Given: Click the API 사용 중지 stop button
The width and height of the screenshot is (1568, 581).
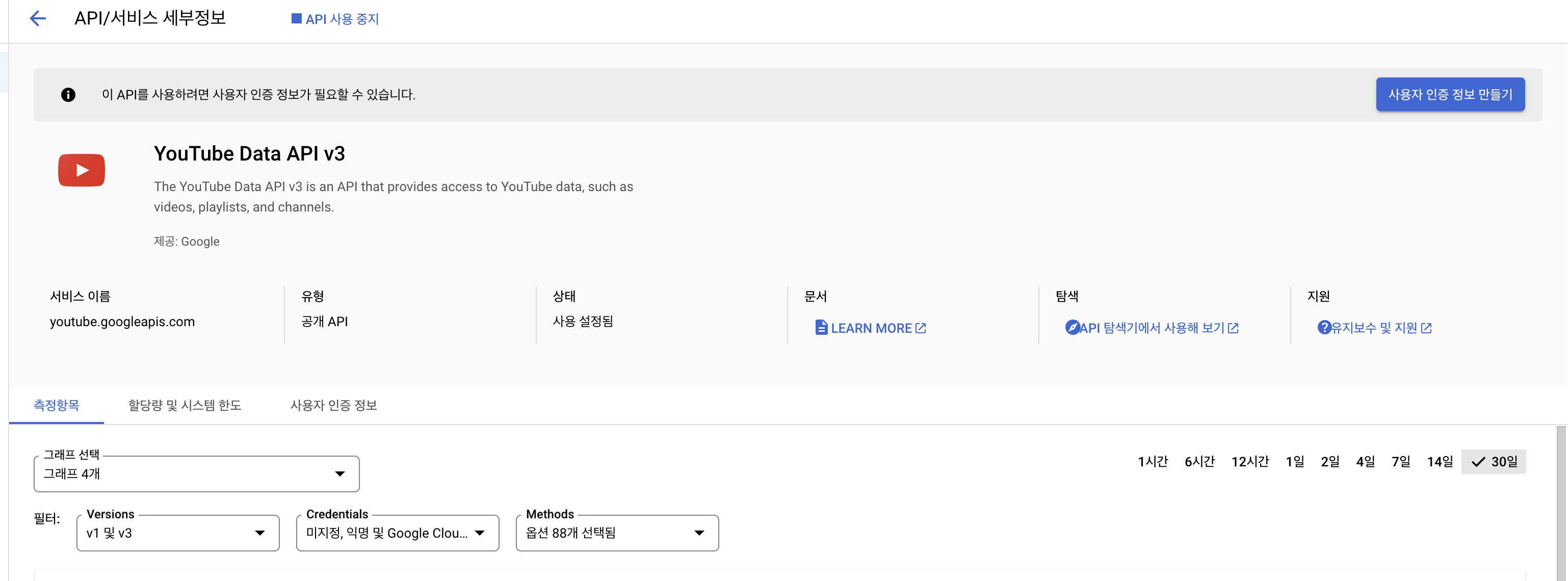Looking at the screenshot, I should click(x=335, y=19).
